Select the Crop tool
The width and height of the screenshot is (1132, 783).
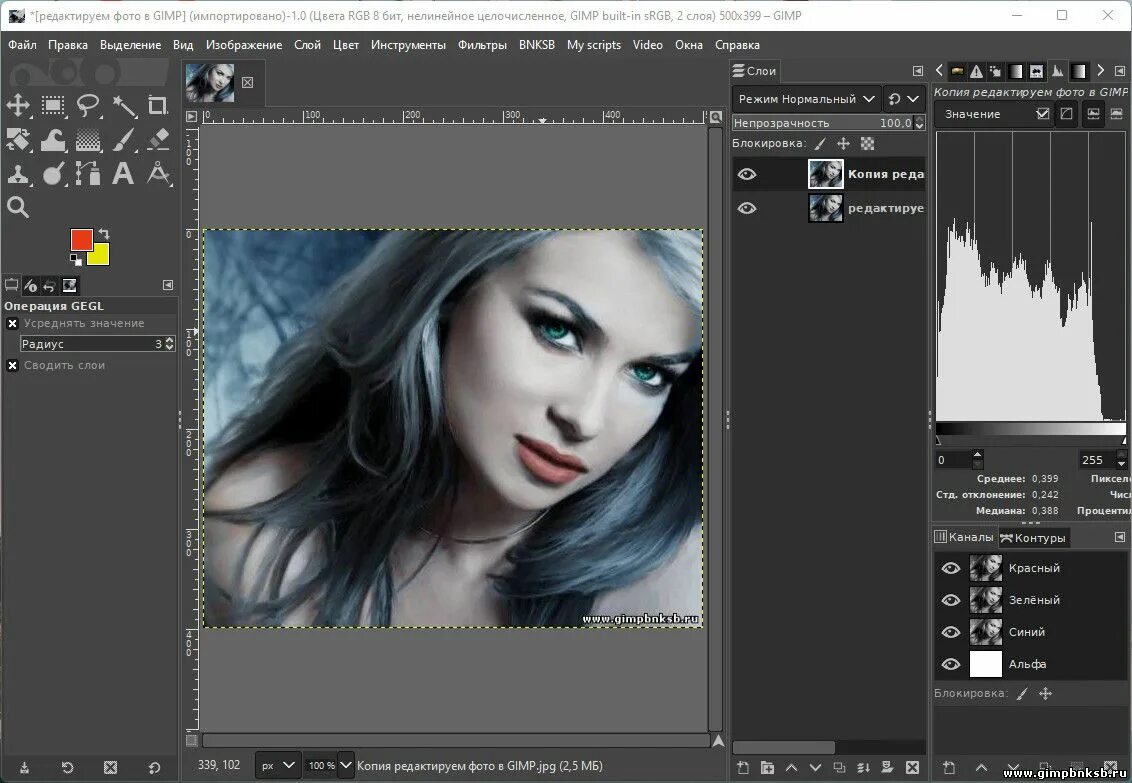[x=158, y=105]
